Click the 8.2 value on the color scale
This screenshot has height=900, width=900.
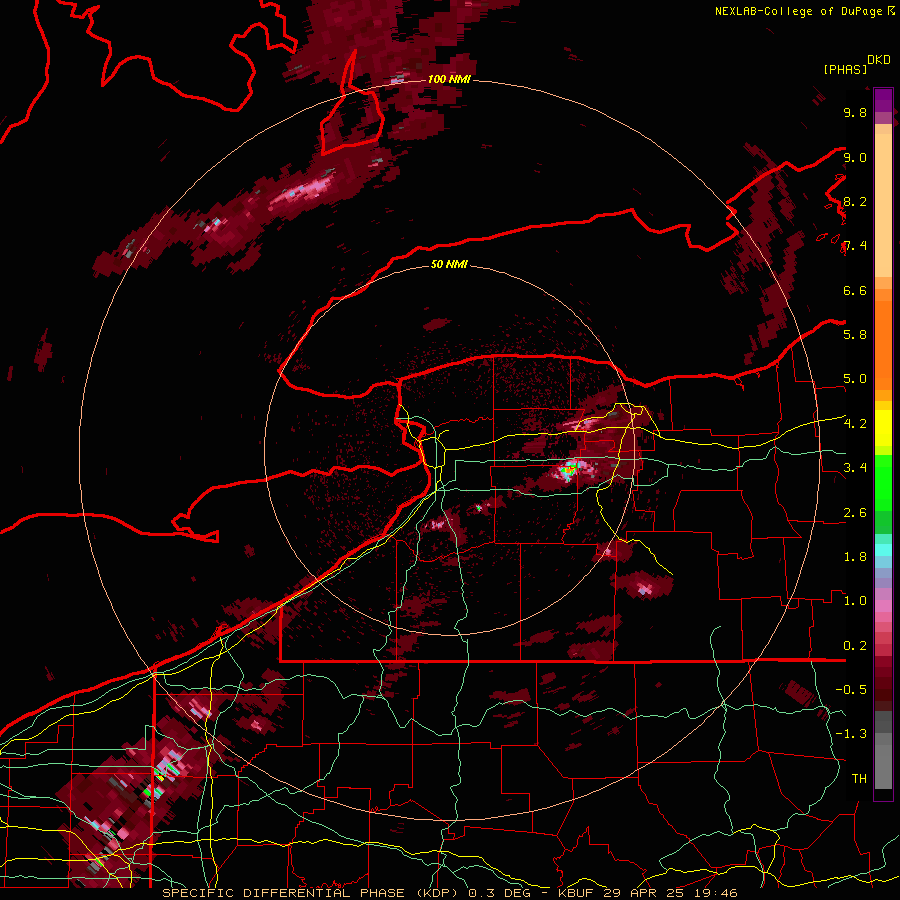point(855,201)
